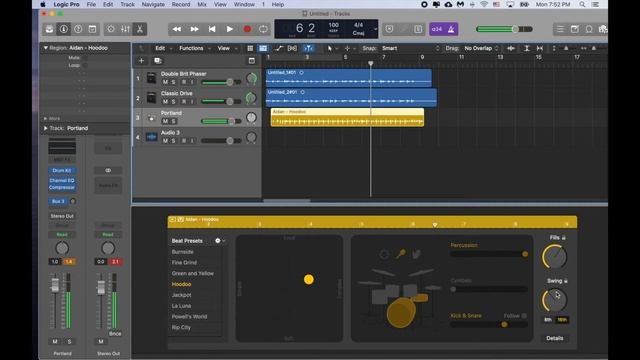Image resolution: width=640 pixels, height=360 pixels.
Task: Toggle the metronome click button
Action: [451, 29]
